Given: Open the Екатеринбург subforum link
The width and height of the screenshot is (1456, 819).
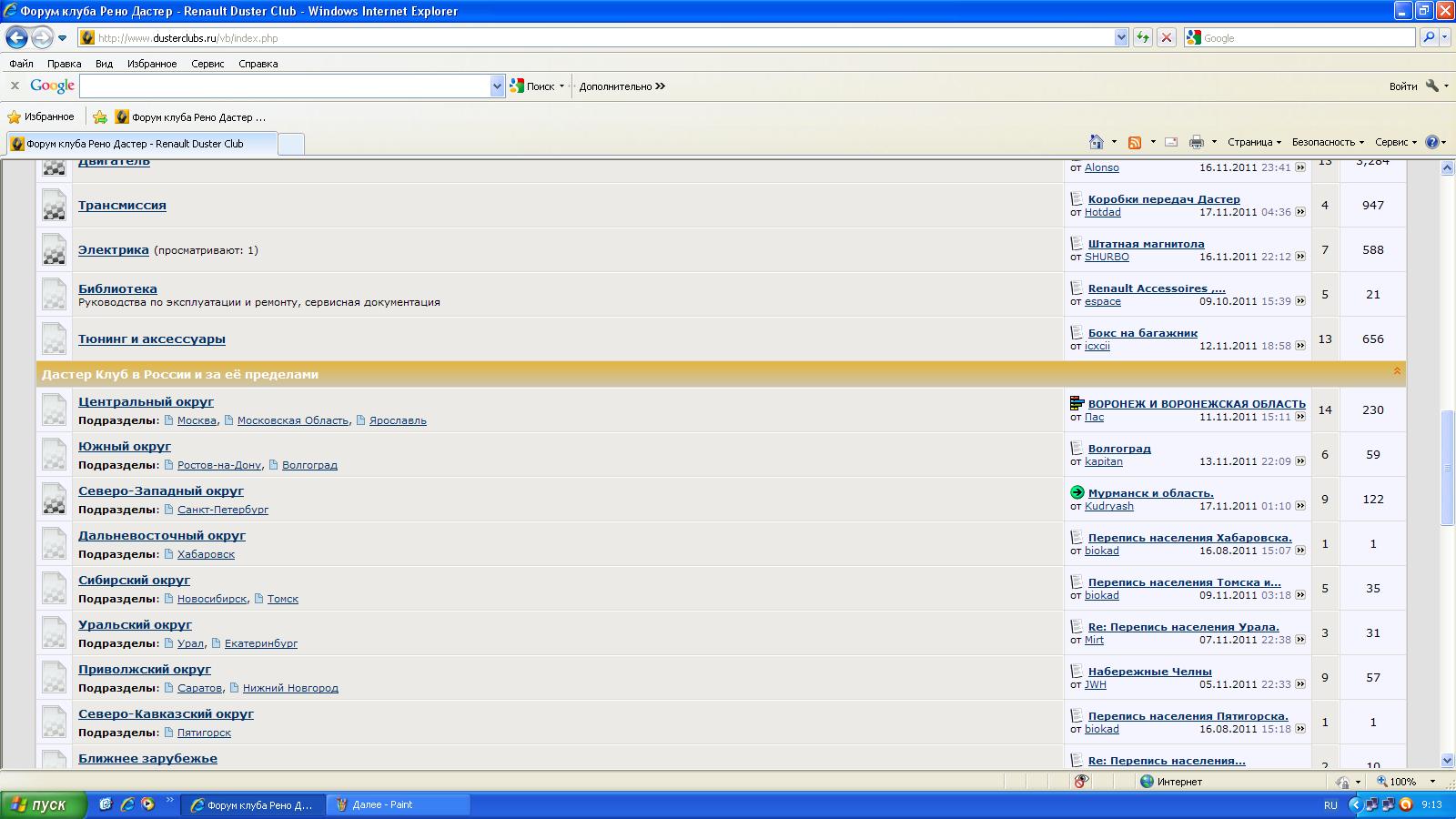Looking at the screenshot, I should coord(261,643).
